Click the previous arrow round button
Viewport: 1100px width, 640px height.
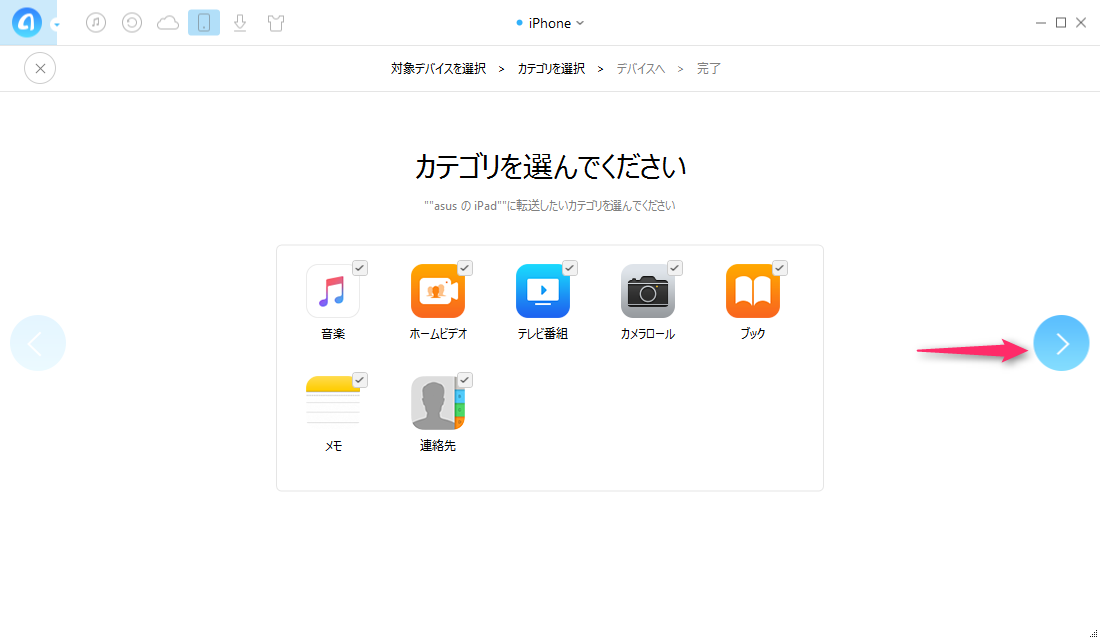tap(38, 343)
